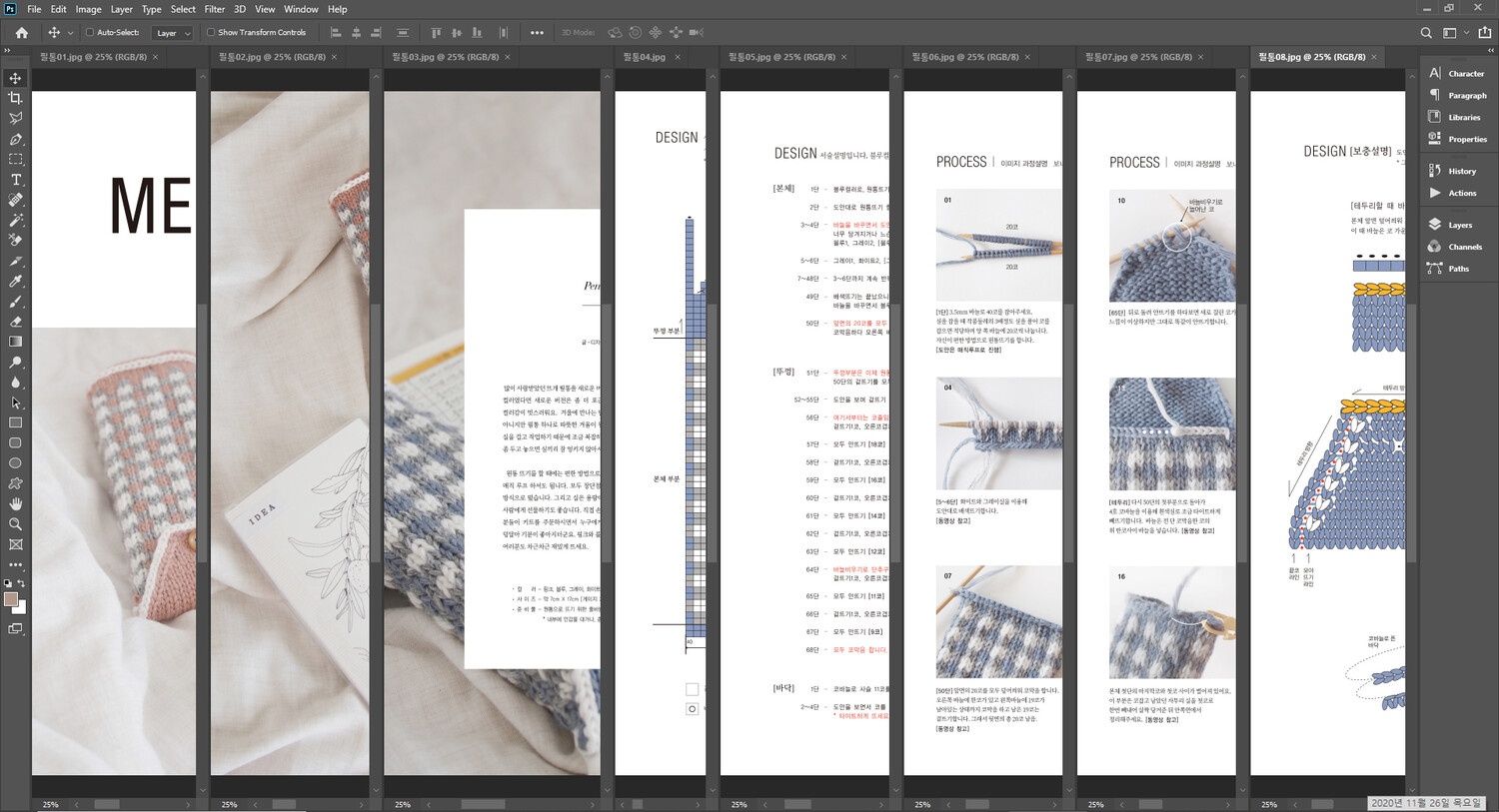Open the search icon at top right
This screenshot has height=812, width=1499.
pyautogui.click(x=1426, y=33)
